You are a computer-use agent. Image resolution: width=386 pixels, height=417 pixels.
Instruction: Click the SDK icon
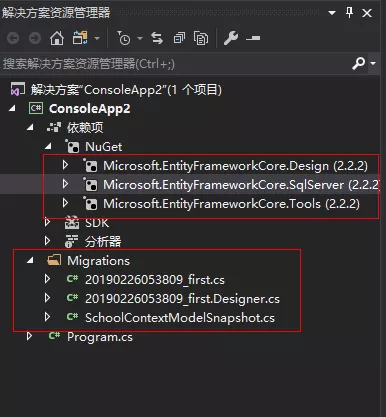click(72, 223)
